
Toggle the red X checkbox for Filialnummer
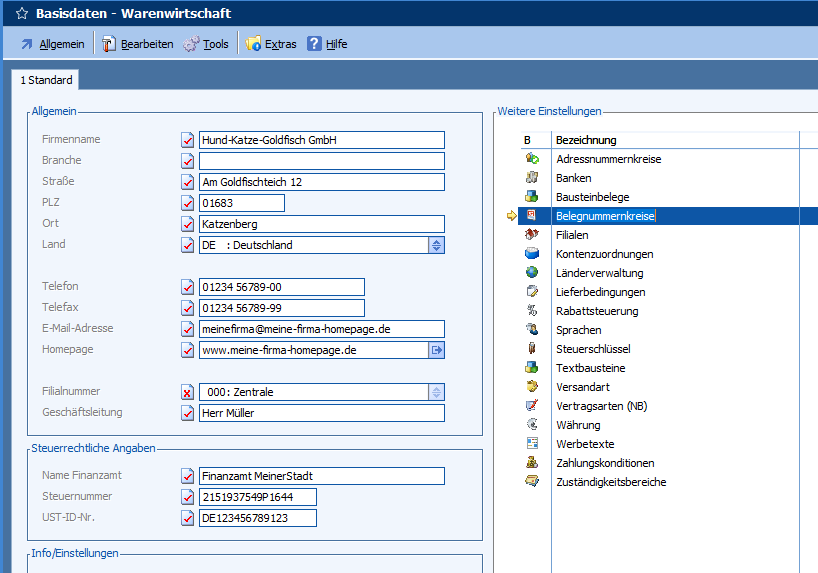coord(187,392)
